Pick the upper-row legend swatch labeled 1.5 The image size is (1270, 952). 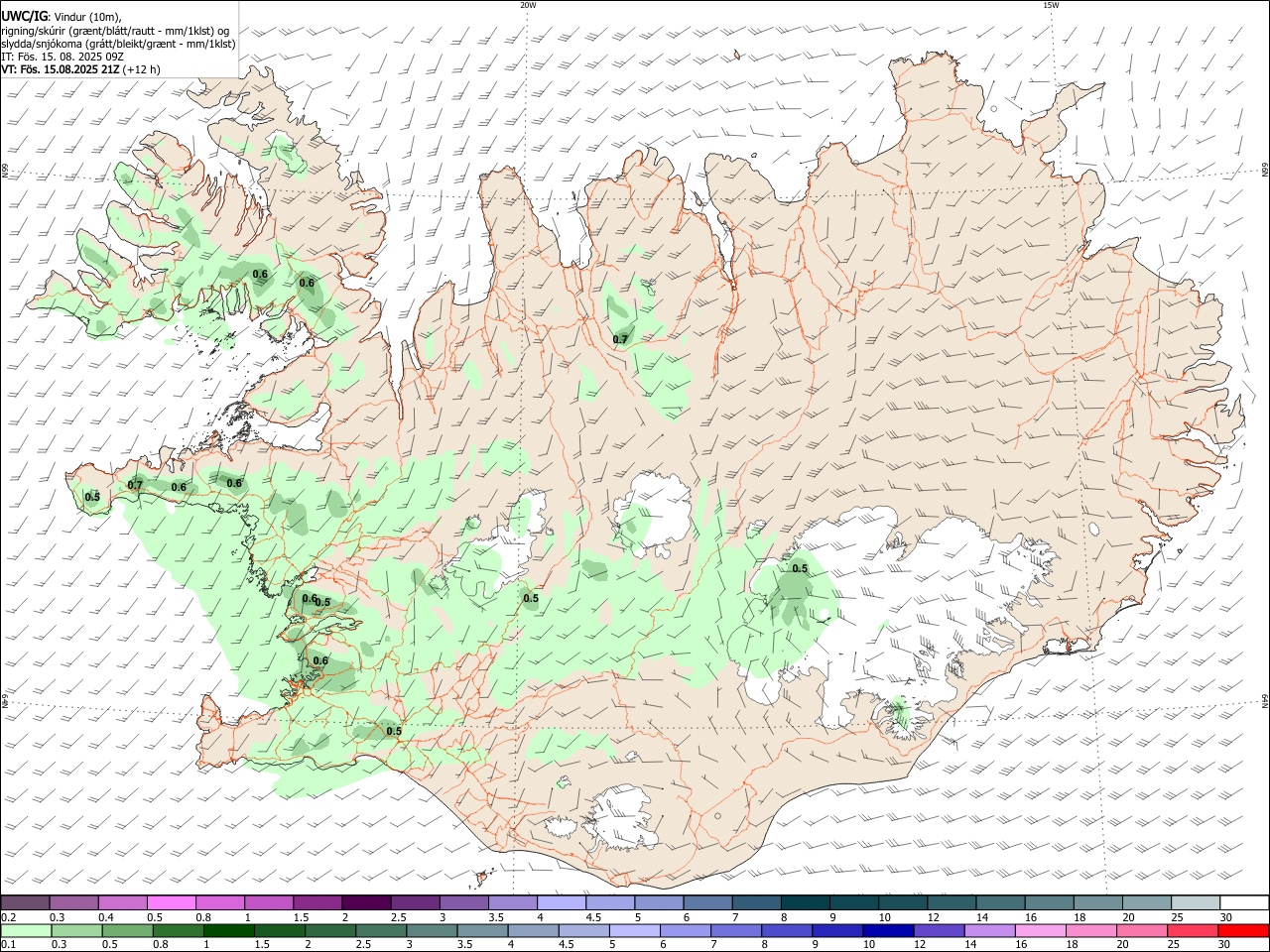[x=317, y=902]
